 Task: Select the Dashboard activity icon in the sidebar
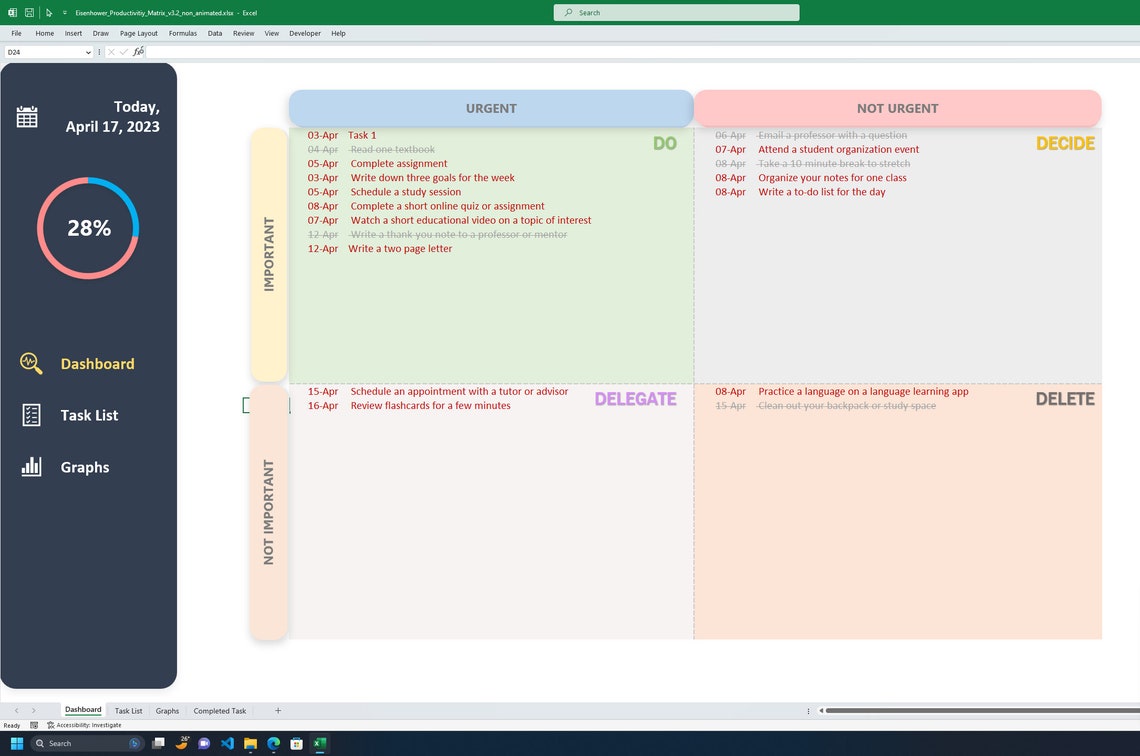pyautogui.click(x=31, y=364)
